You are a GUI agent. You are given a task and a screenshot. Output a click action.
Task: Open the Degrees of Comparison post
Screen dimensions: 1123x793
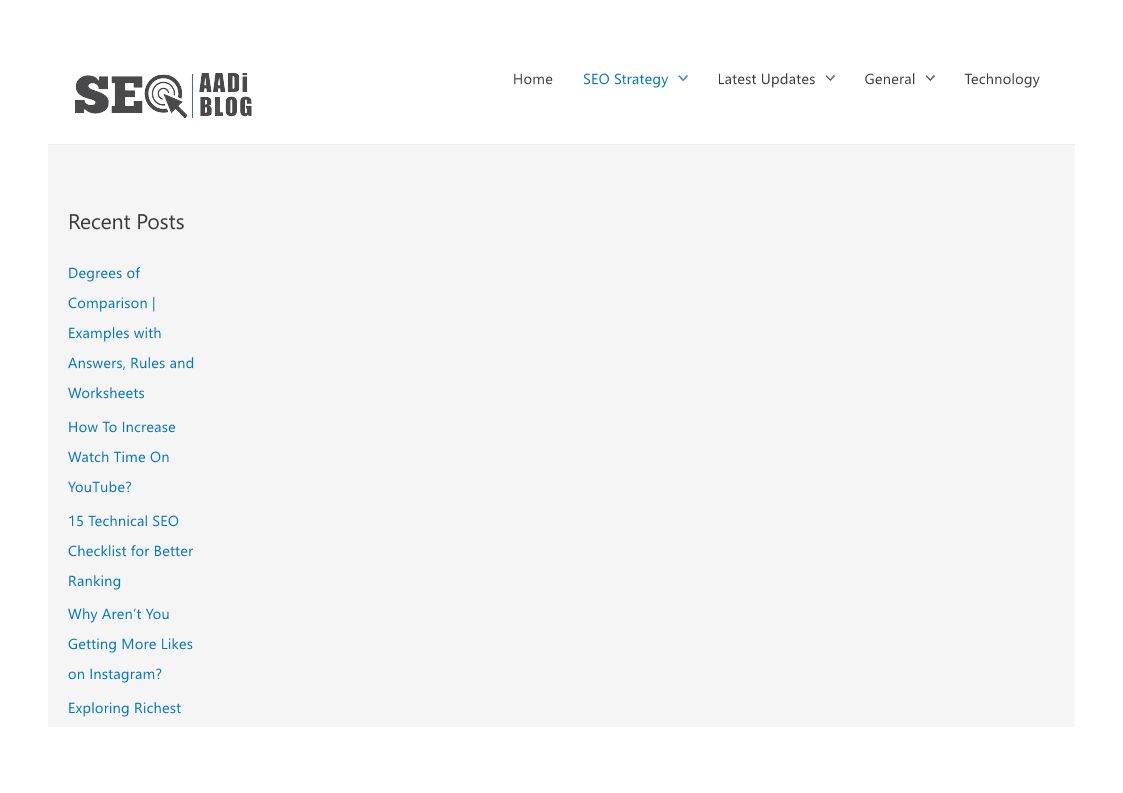[x=104, y=273]
